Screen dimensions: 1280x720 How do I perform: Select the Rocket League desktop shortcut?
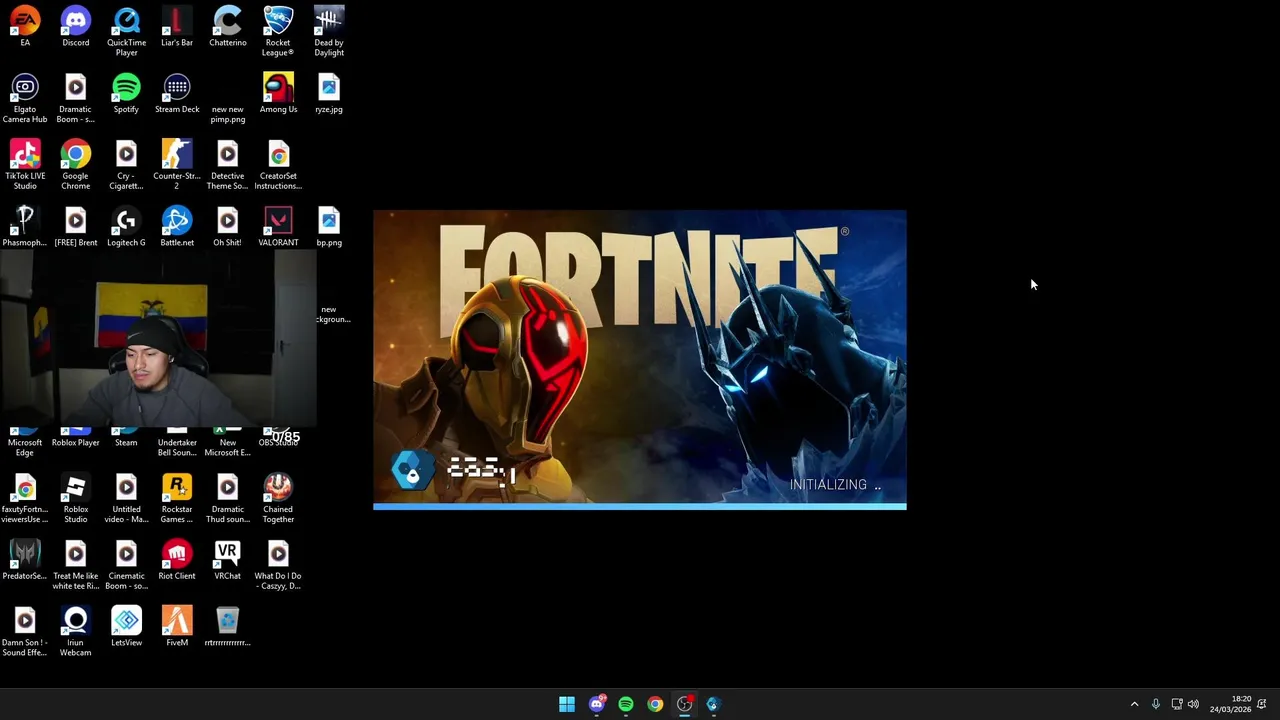[x=278, y=31]
